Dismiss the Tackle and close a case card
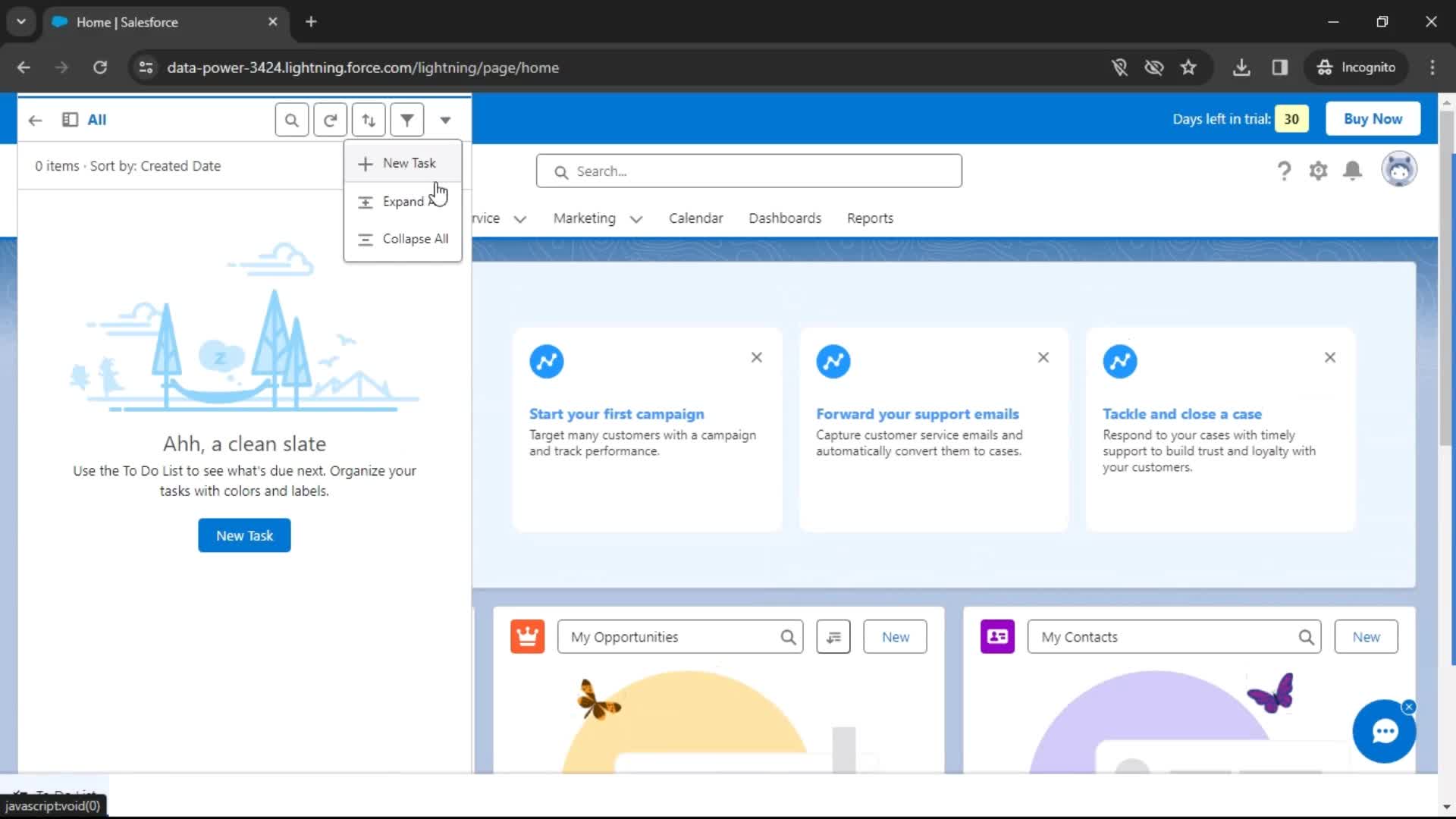1456x819 pixels. click(1330, 357)
